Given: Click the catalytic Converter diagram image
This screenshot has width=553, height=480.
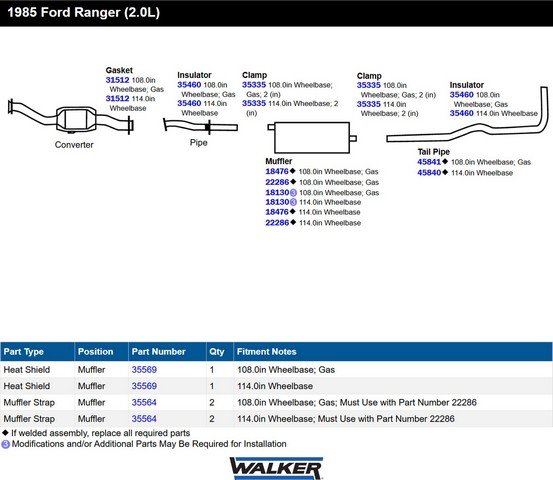Looking at the screenshot, I should [71, 118].
